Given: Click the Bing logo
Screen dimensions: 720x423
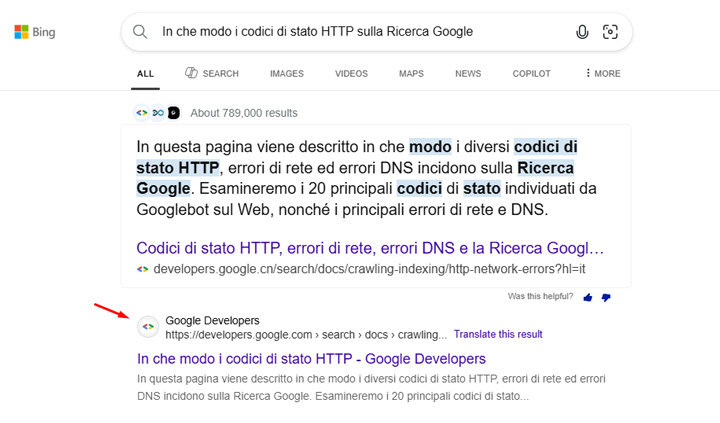Looking at the screenshot, I should [35, 32].
